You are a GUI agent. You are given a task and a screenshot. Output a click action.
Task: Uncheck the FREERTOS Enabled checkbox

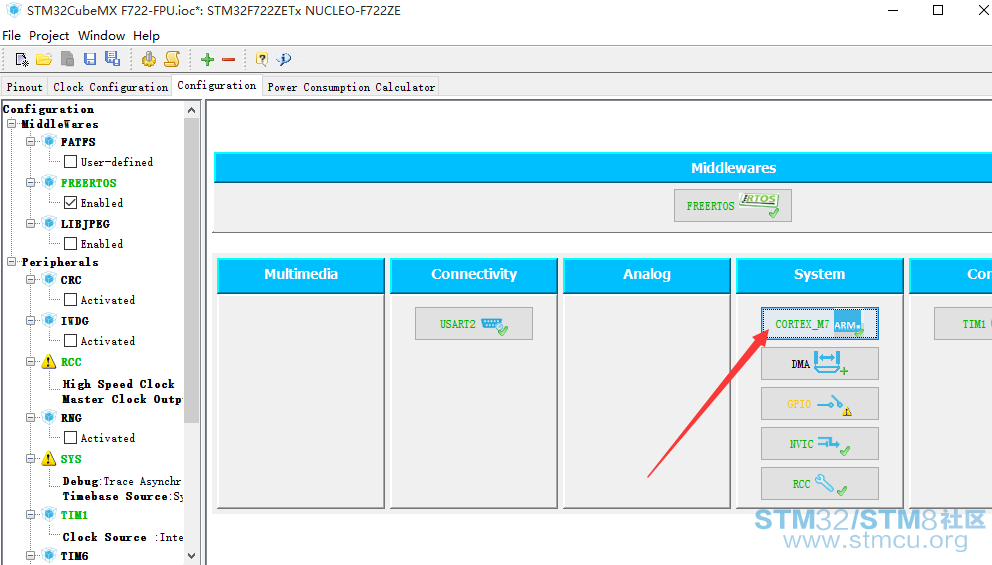click(71, 203)
